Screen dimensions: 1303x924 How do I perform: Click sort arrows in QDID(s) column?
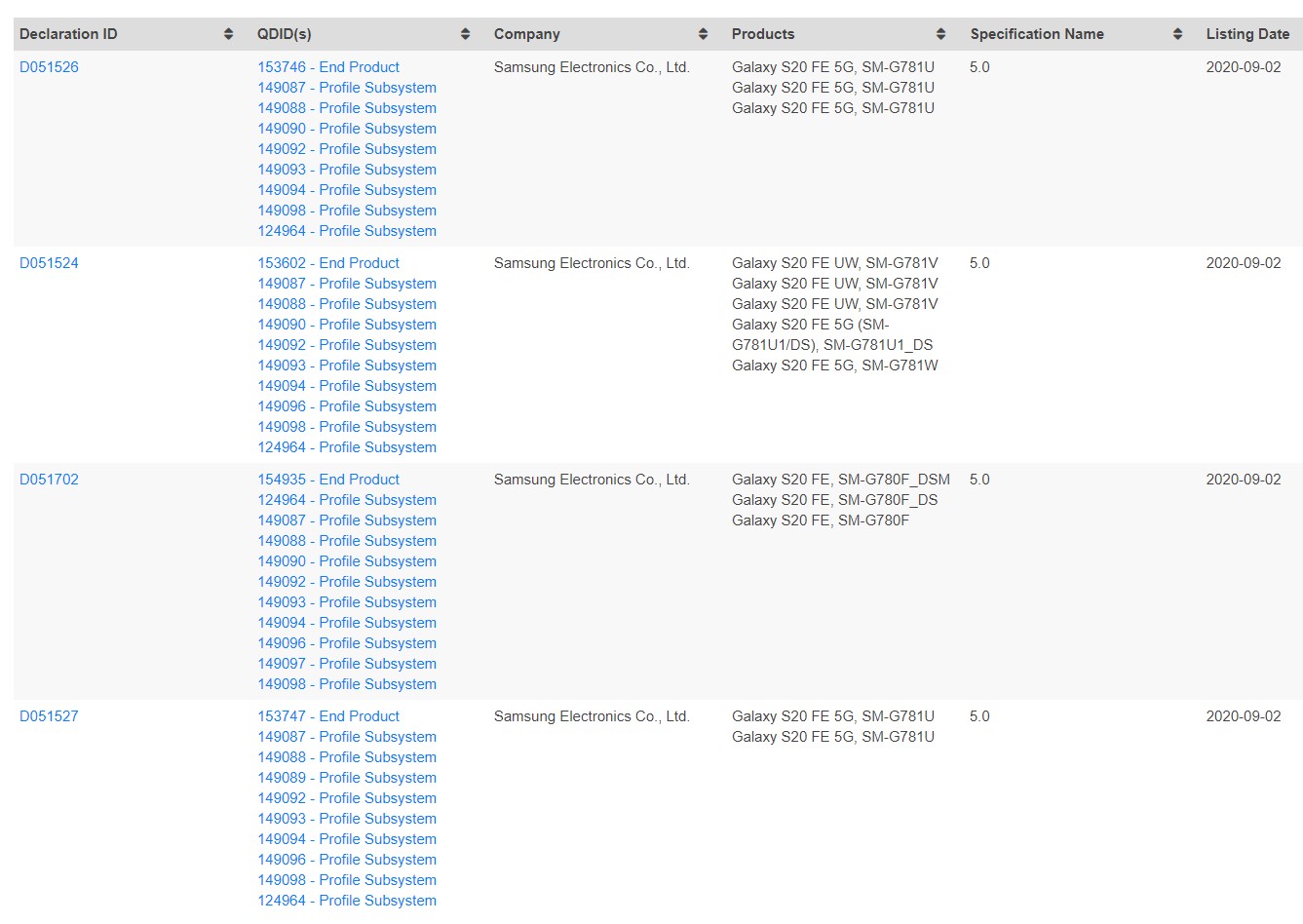pyautogui.click(x=465, y=34)
